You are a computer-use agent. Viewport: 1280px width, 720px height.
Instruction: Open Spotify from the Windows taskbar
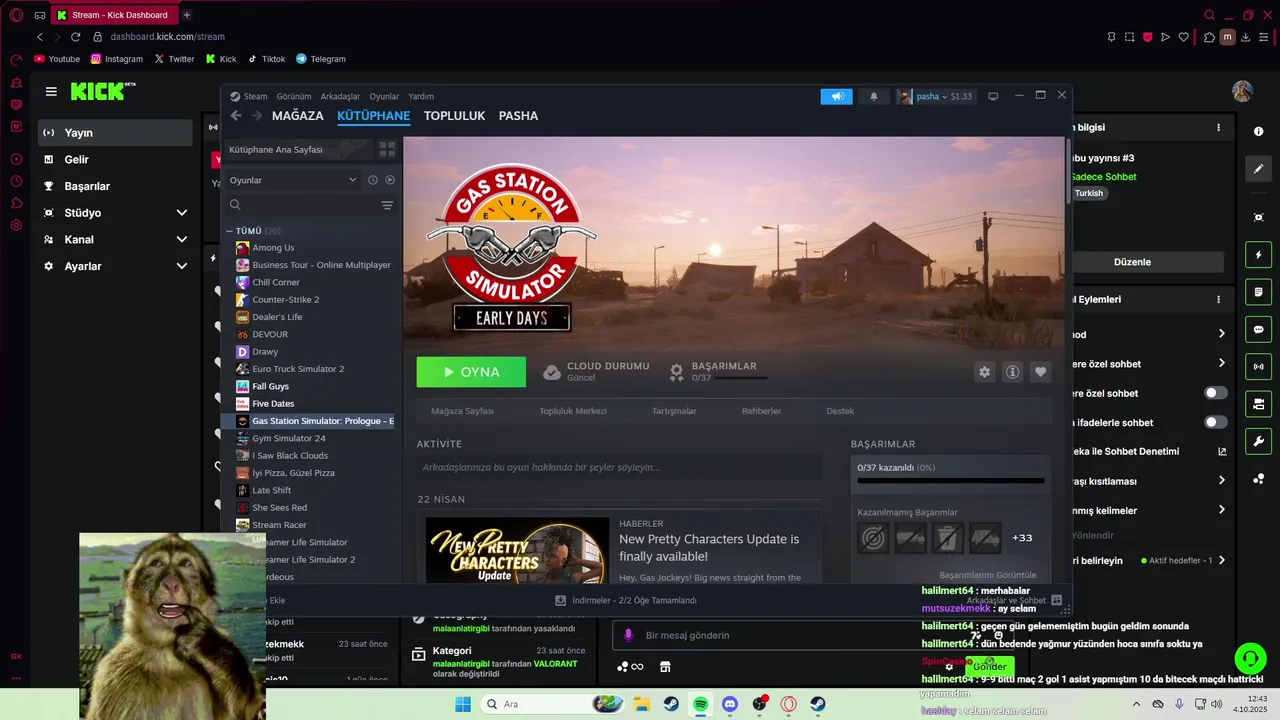click(x=700, y=704)
